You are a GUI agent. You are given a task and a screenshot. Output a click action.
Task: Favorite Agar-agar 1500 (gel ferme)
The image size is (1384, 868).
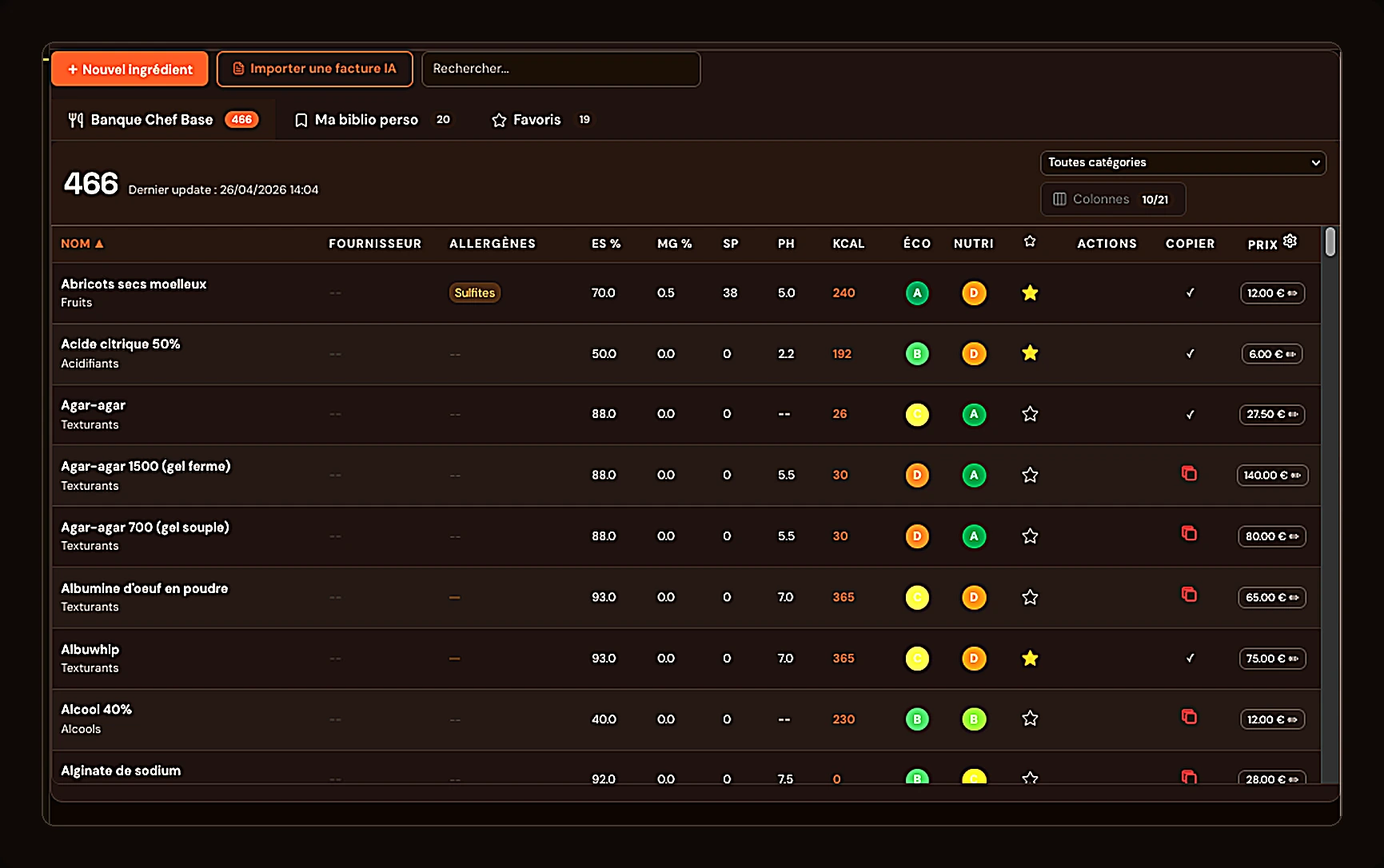point(1030,475)
